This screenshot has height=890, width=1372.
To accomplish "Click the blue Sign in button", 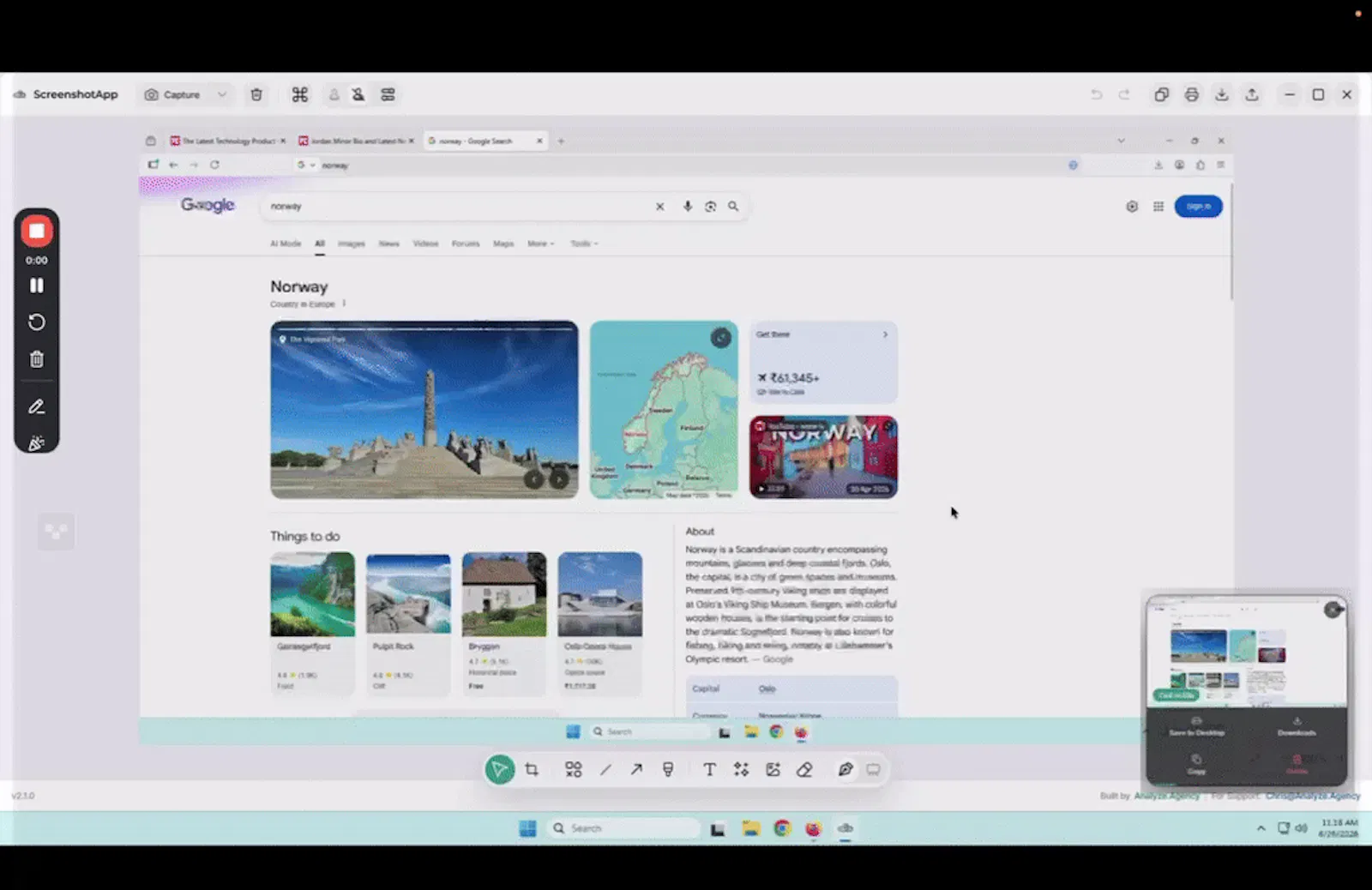I will pos(1198,207).
